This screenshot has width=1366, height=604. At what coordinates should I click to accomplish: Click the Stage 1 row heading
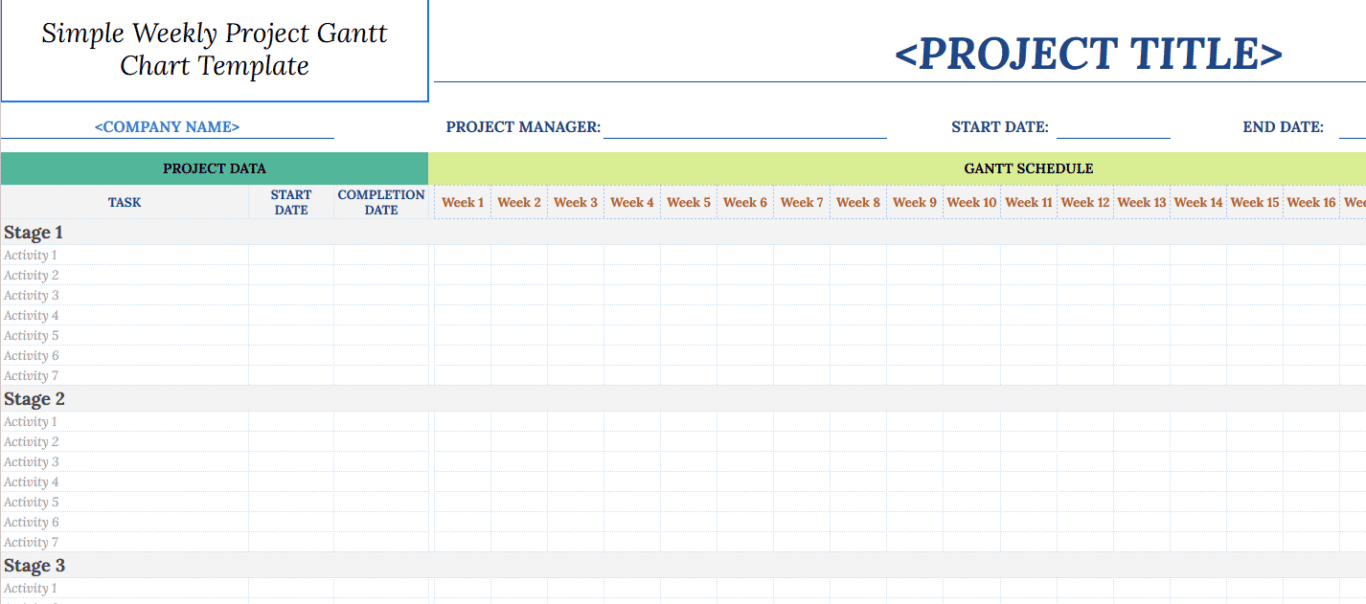(34, 232)
